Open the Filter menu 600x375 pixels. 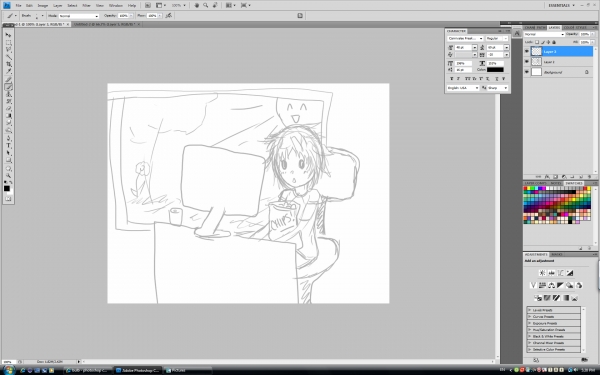(x=86, y=5)
